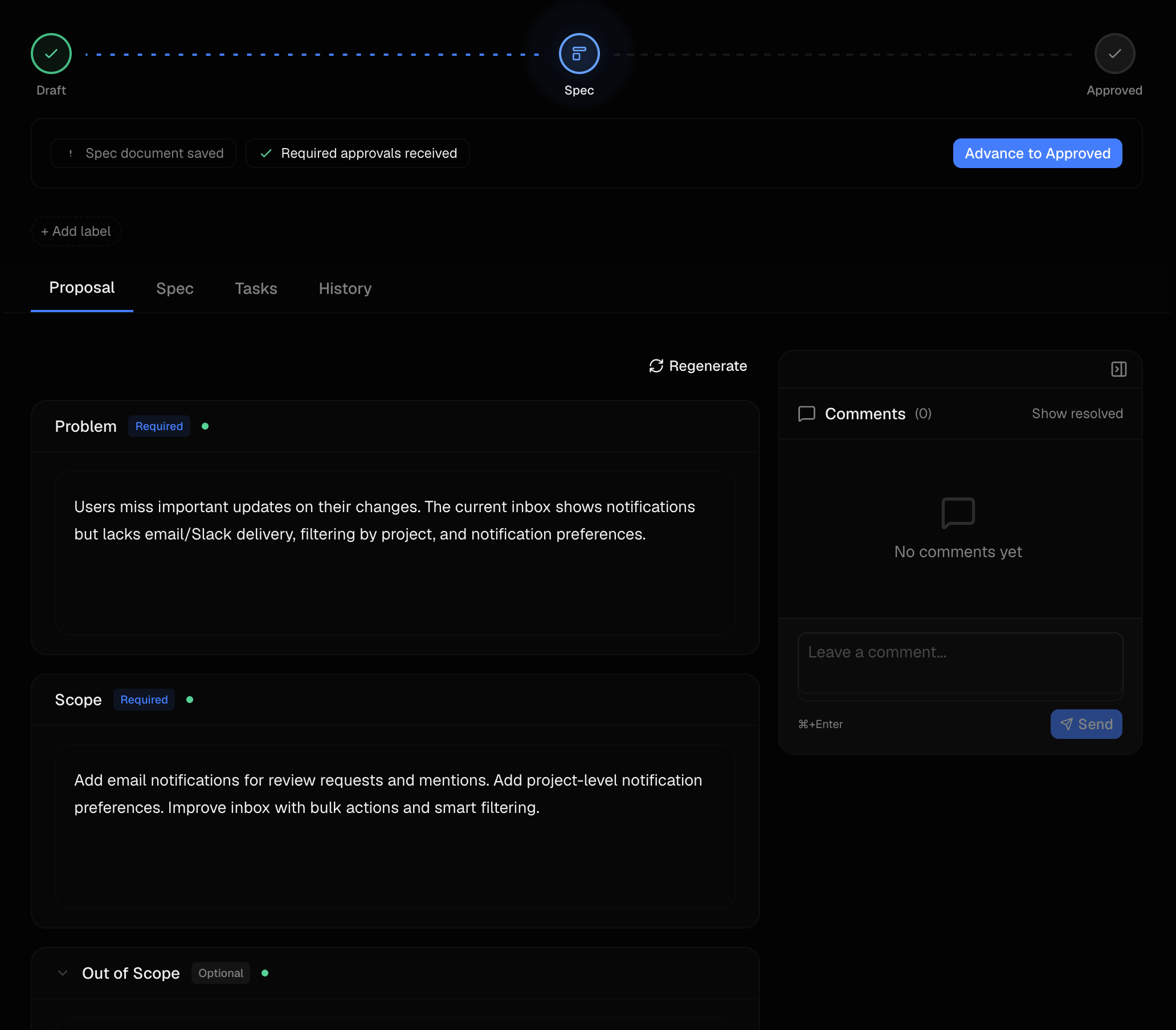The image size is (1176, 1030).
Task: Click the Scope section heading
Action: [78, 700]
